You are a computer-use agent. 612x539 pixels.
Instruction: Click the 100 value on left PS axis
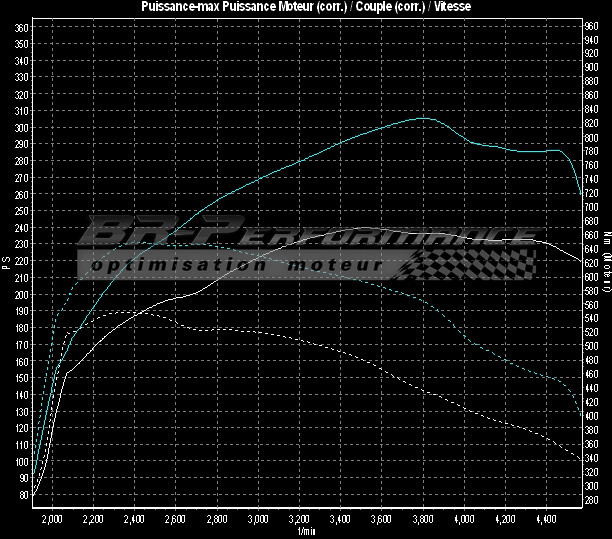click(x=21, y=461)
